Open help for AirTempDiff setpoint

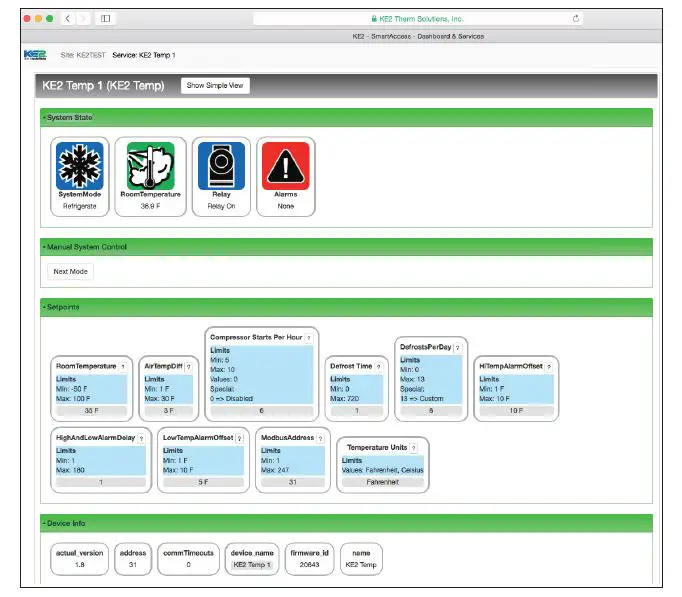(188, 367)
